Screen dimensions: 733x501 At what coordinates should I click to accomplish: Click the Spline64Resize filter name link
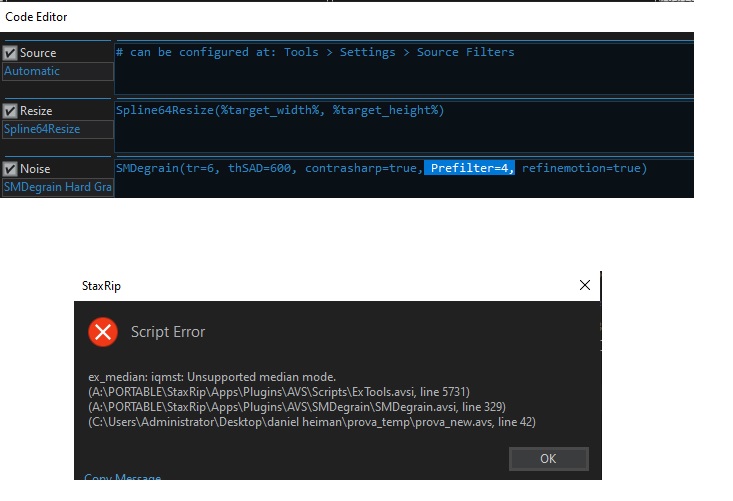click(58, 129)
